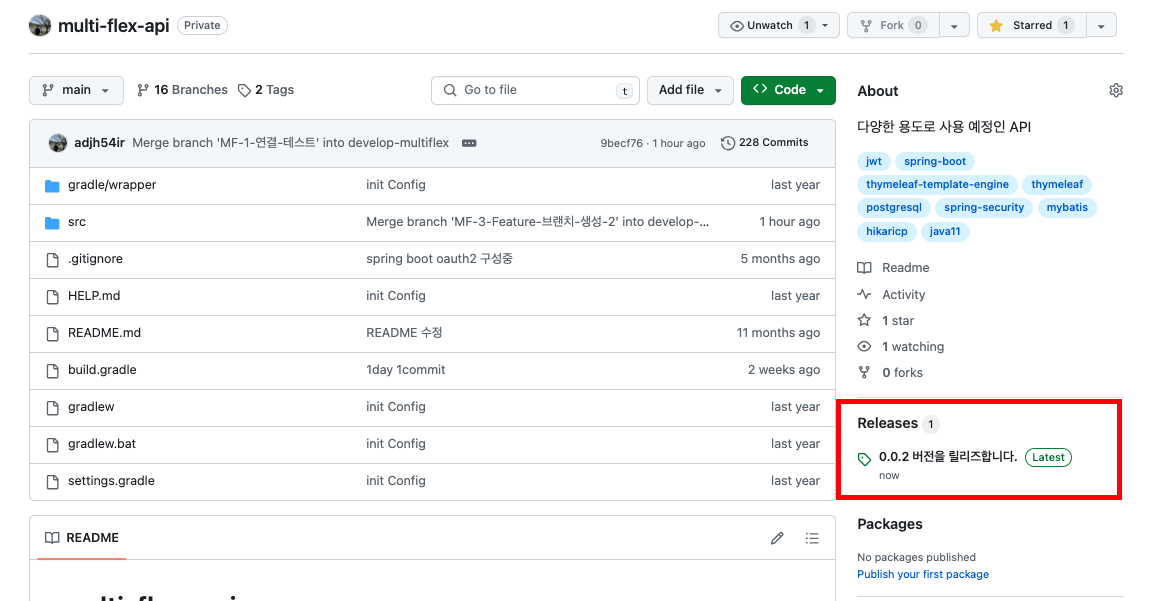Viewport: 1154px width, 601px height.
Task: Open the jwt topic tag
Action: [x=874, y=161]
